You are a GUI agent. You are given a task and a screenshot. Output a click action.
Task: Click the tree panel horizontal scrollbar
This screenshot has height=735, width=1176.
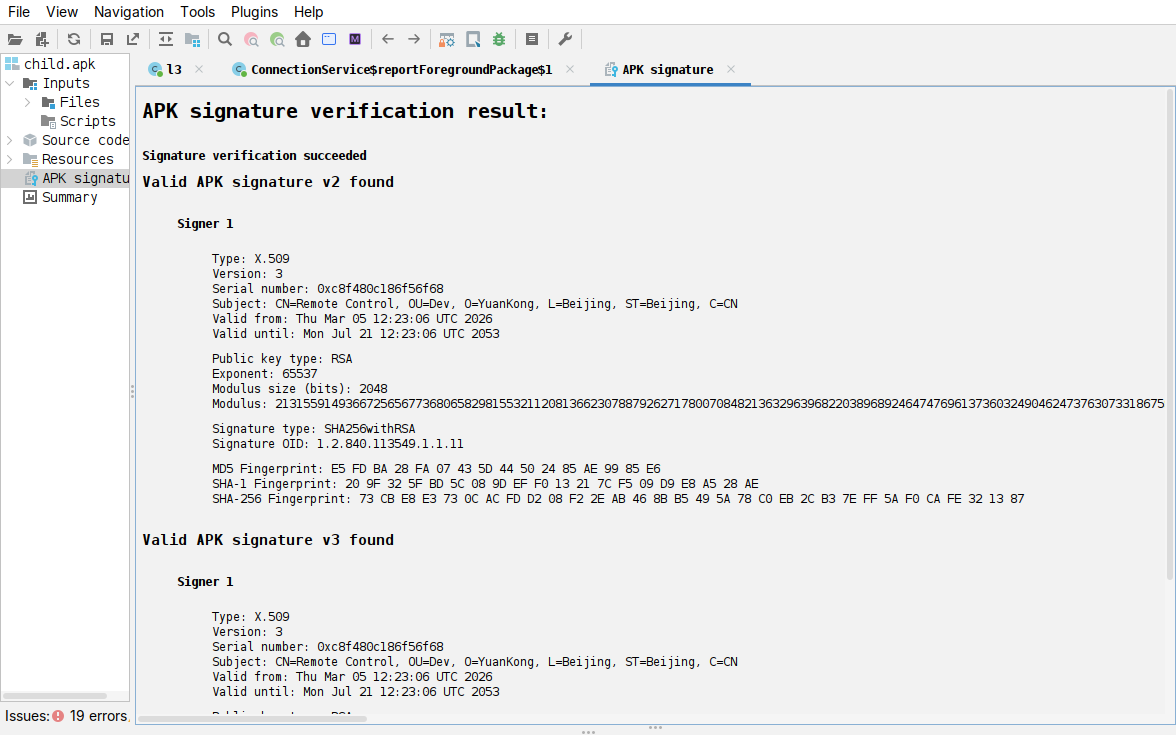coord(55,696)
